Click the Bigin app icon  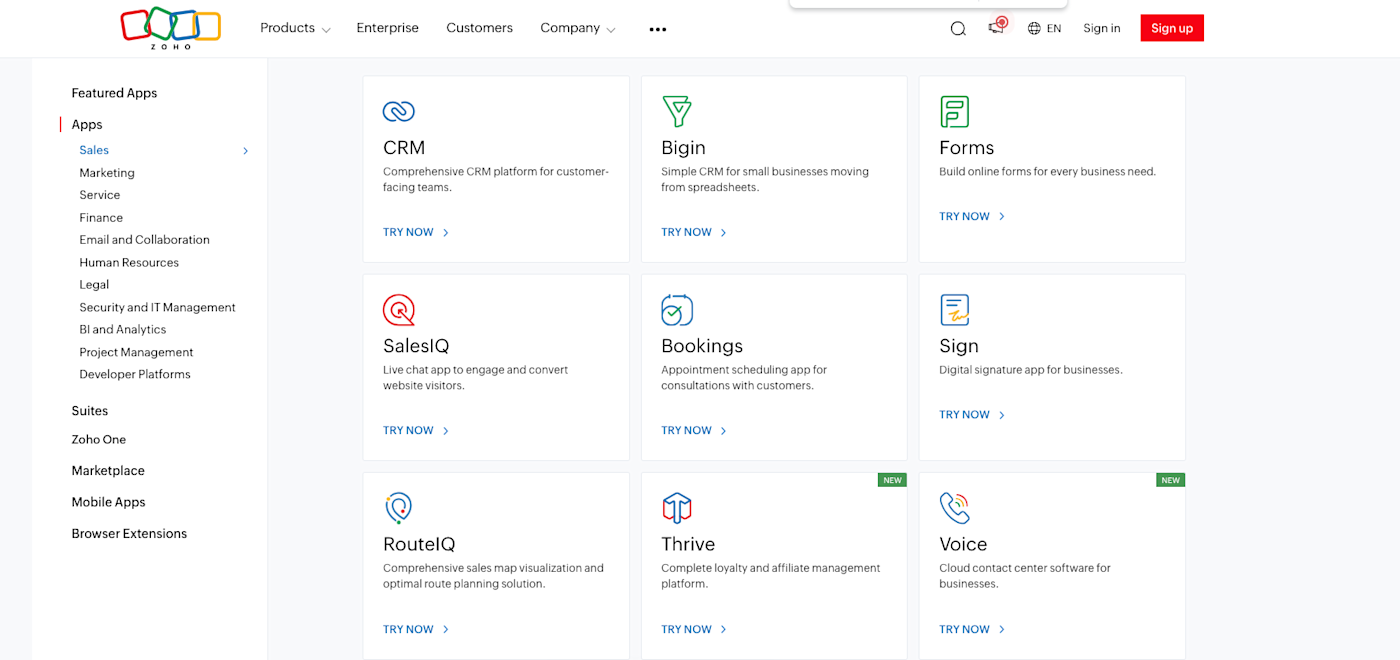coord(677,111)
